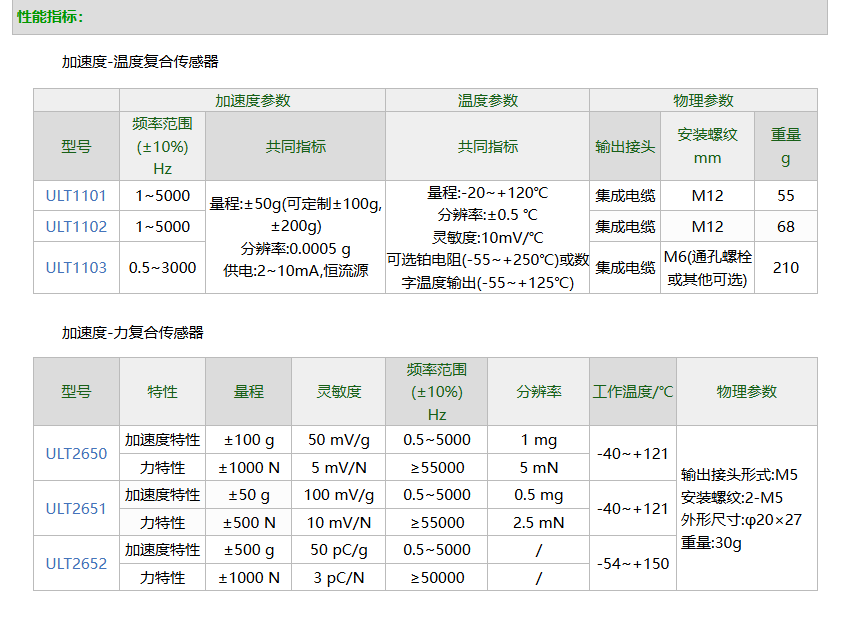Open the ULT2651 model link

point(76,509)
